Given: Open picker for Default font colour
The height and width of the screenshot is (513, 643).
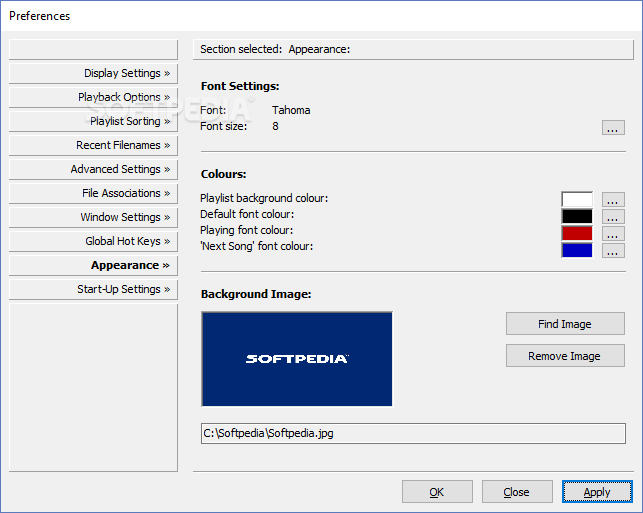Looking at the screenshot, I should coord(613,217).
